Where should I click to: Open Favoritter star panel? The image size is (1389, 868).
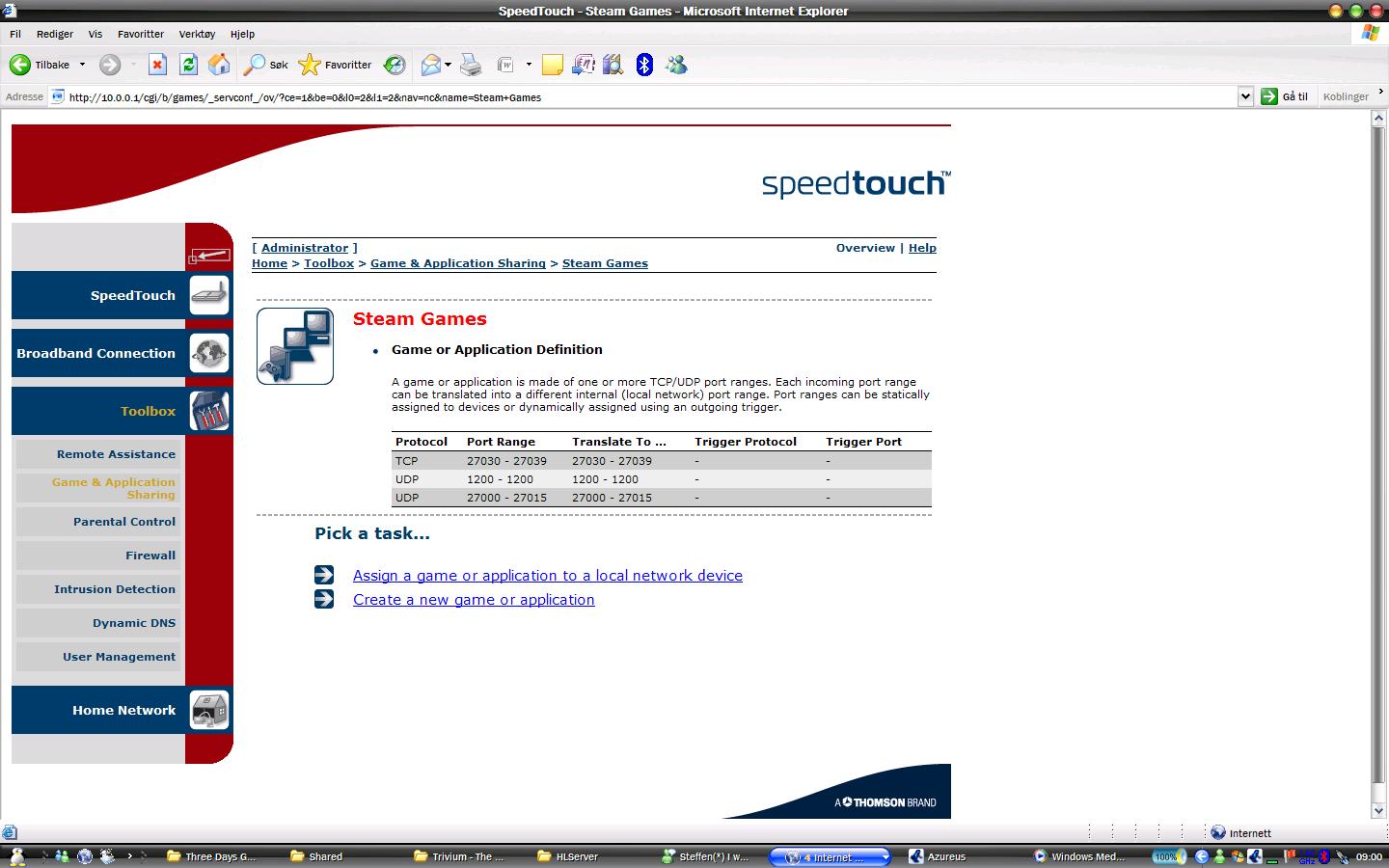click(335, 65)
